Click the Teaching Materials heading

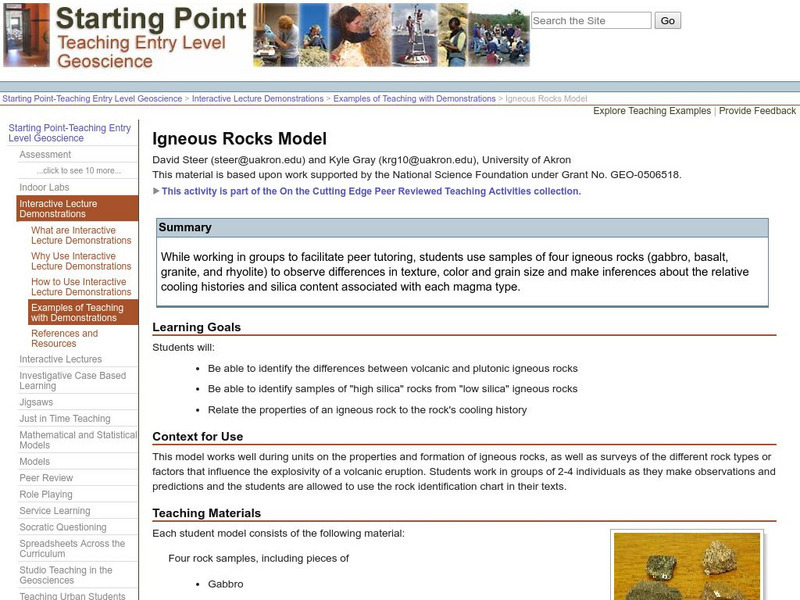(206, 513)
